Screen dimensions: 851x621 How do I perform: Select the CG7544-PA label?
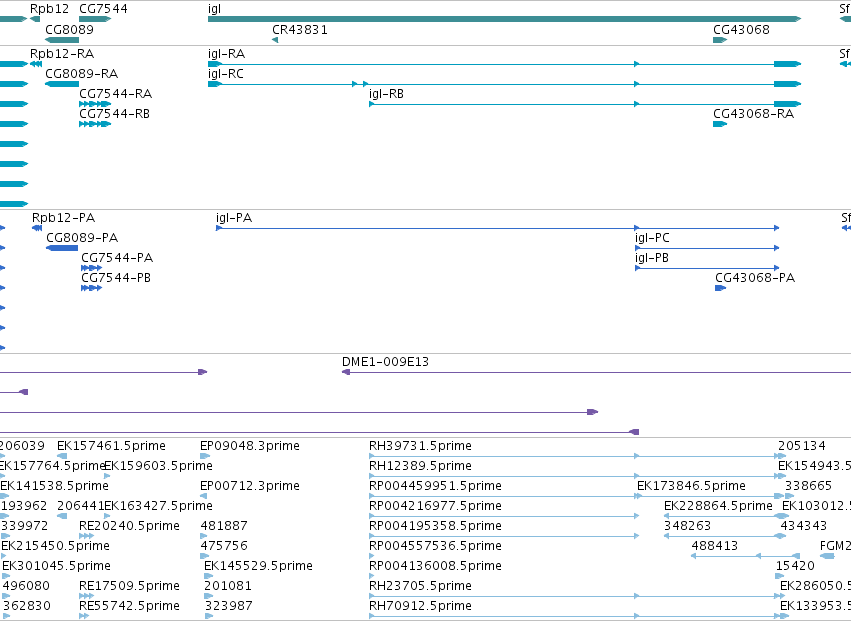click(x=117, y=257)
